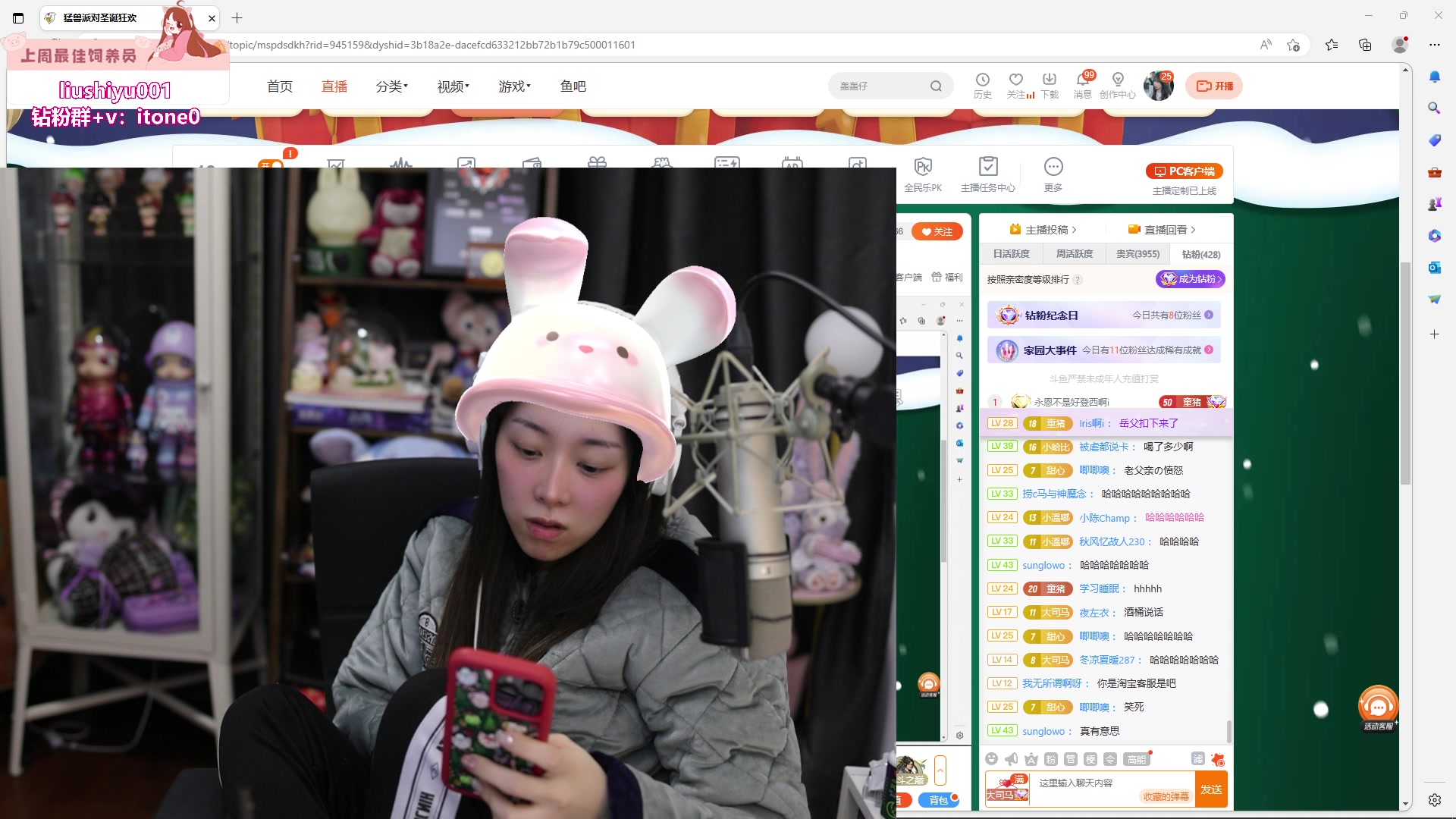
Task: Open the 活动客服 floating support icon
Action: point(1378,708)
